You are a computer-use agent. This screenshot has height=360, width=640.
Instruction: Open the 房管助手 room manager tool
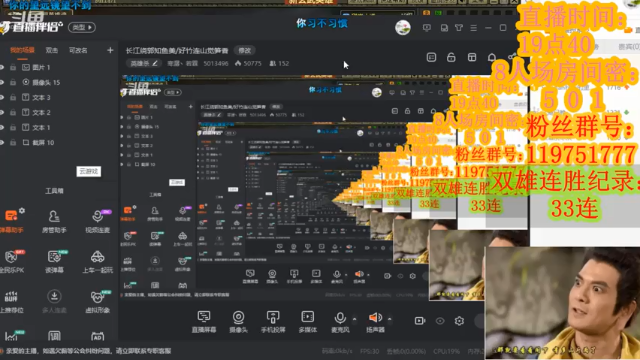pos(54,222)
